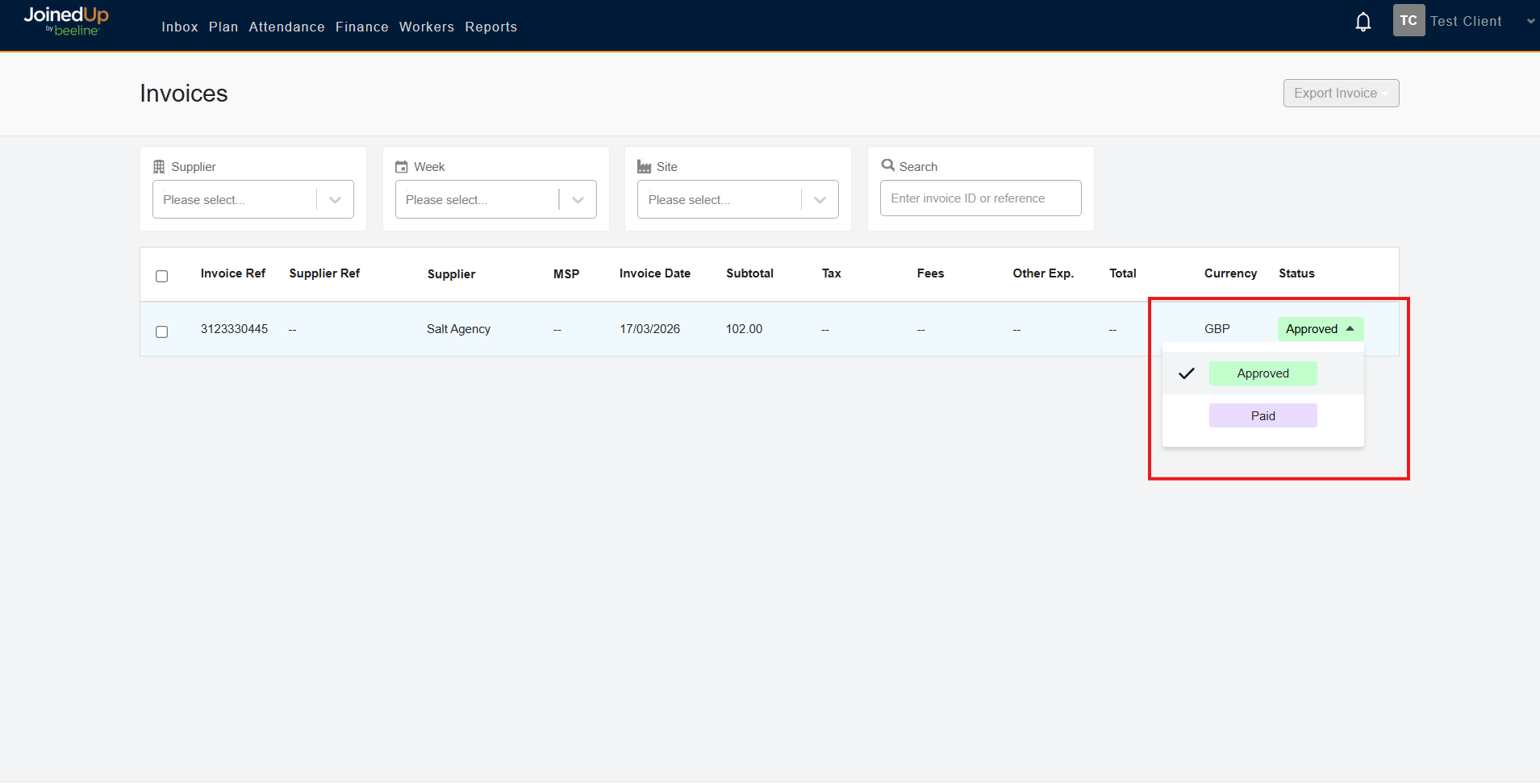The height and width of the screenshot is (784, 1540).
Task: Click the JoinedUp by beeline logo
Action: click(x=66, y=21)
